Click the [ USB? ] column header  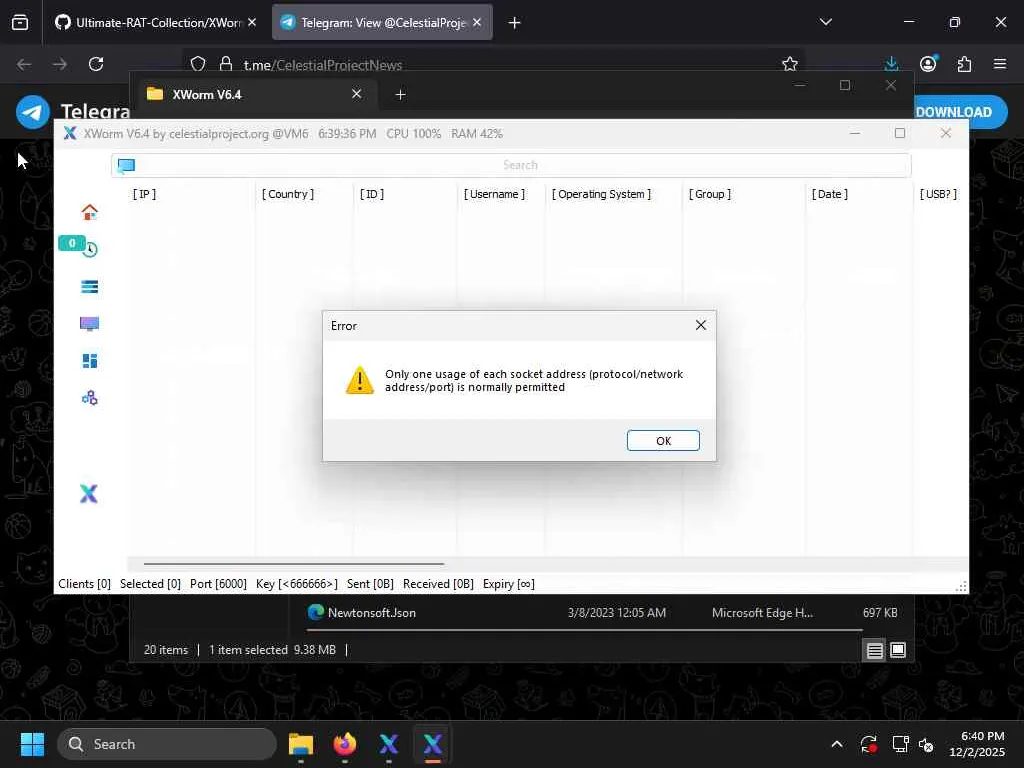[x=938, y=194]
